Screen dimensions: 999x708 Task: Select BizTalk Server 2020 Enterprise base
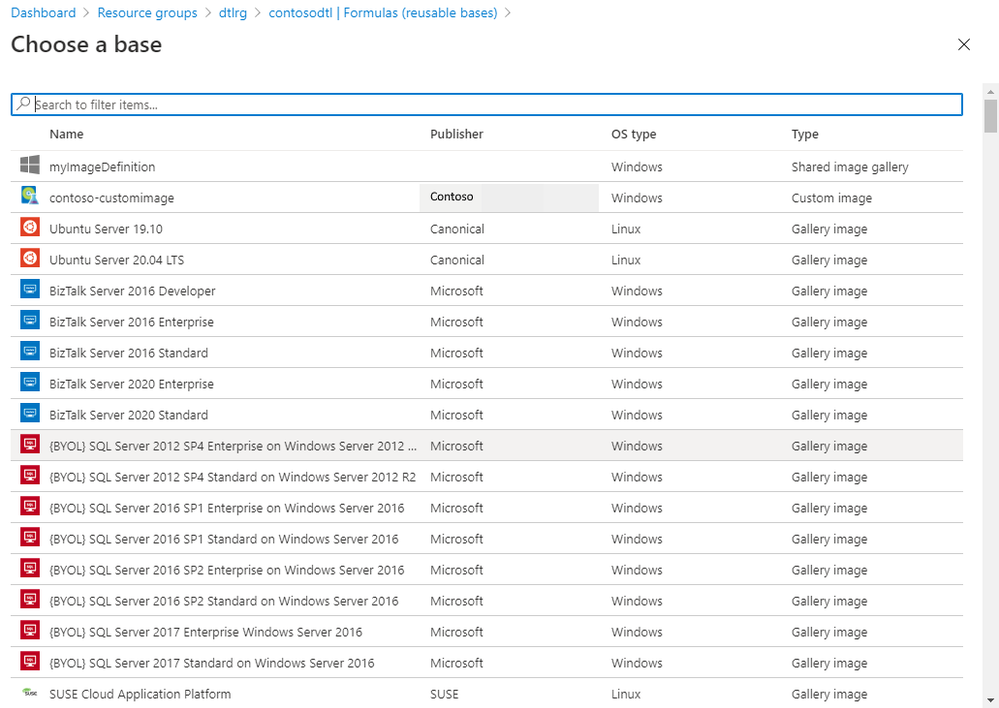click(131, 384)
